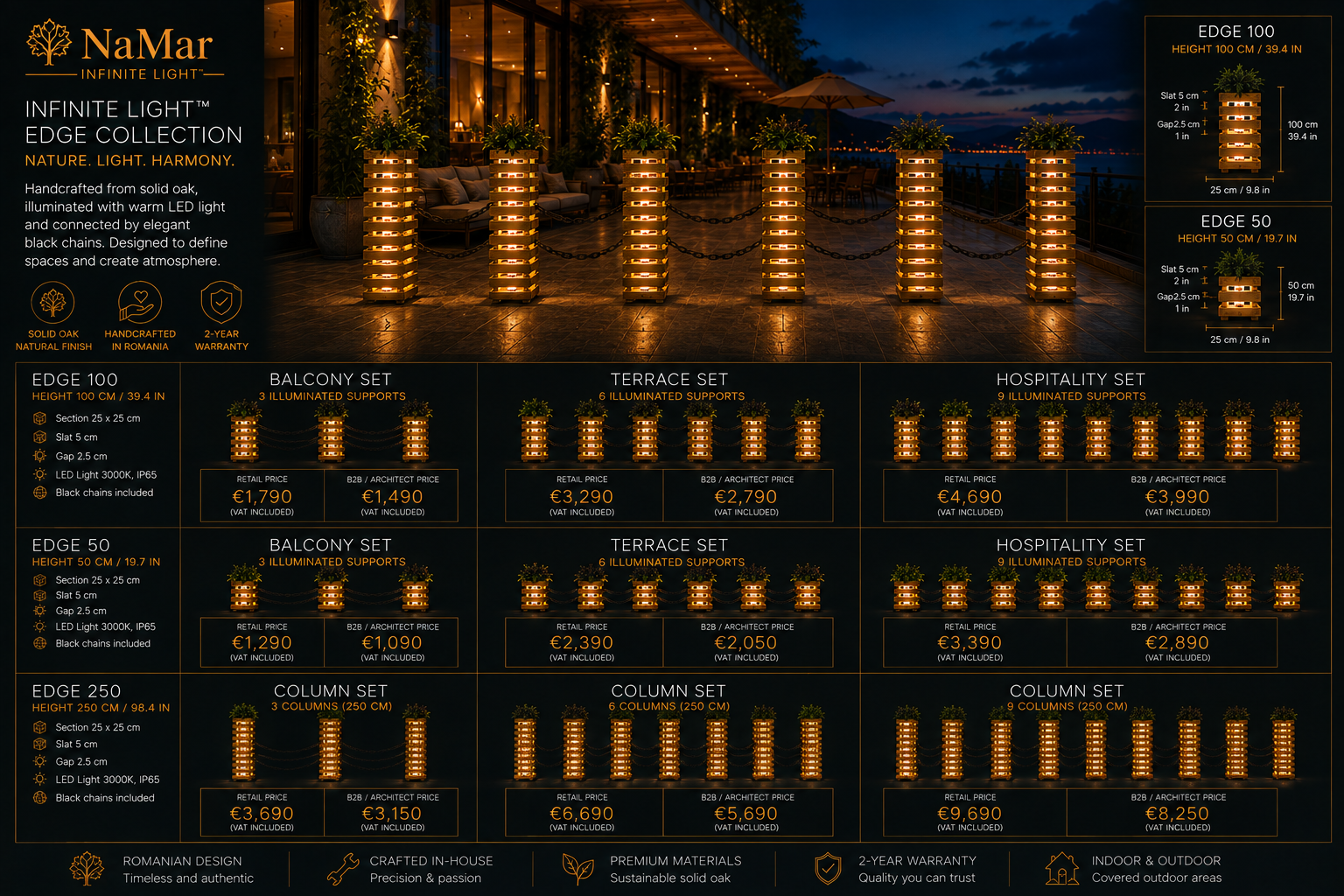Click the LED Light 3000K icon under EDGE 250
The image size is (1344, 896).
point(39,779)
